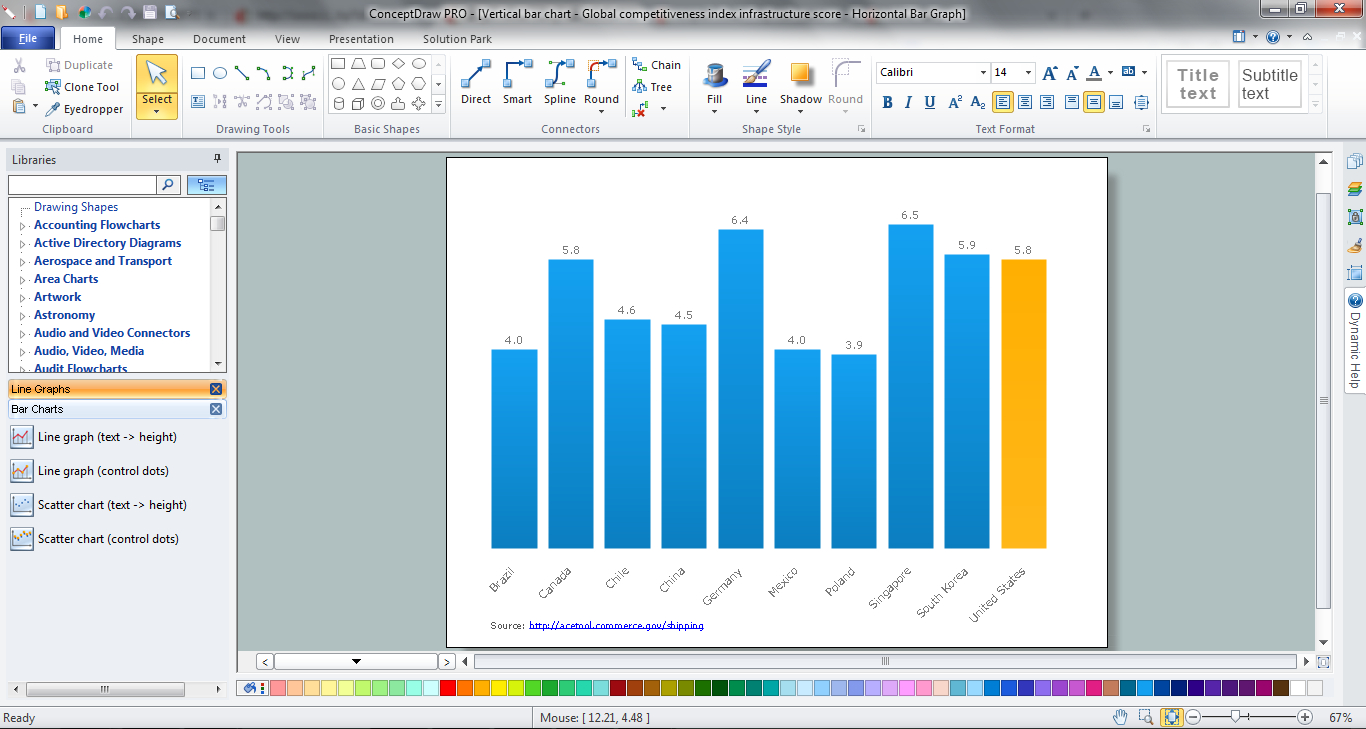Click the Clone Tool button
Image resolution: width=1366 pixels, height=729 pixels.
pos(82,87)
